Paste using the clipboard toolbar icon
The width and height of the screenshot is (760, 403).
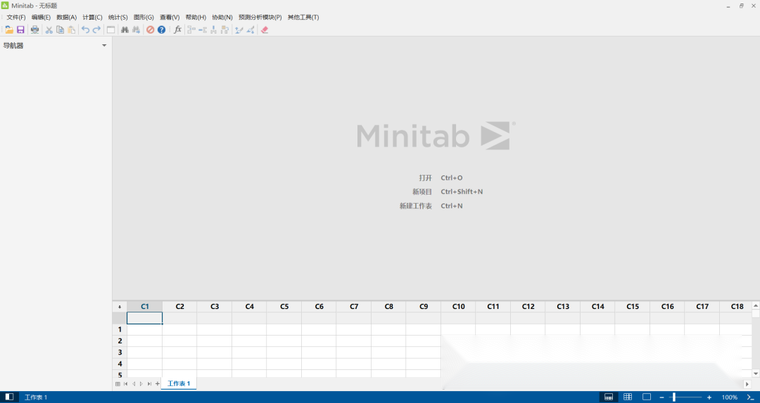(x=71, y=30)
